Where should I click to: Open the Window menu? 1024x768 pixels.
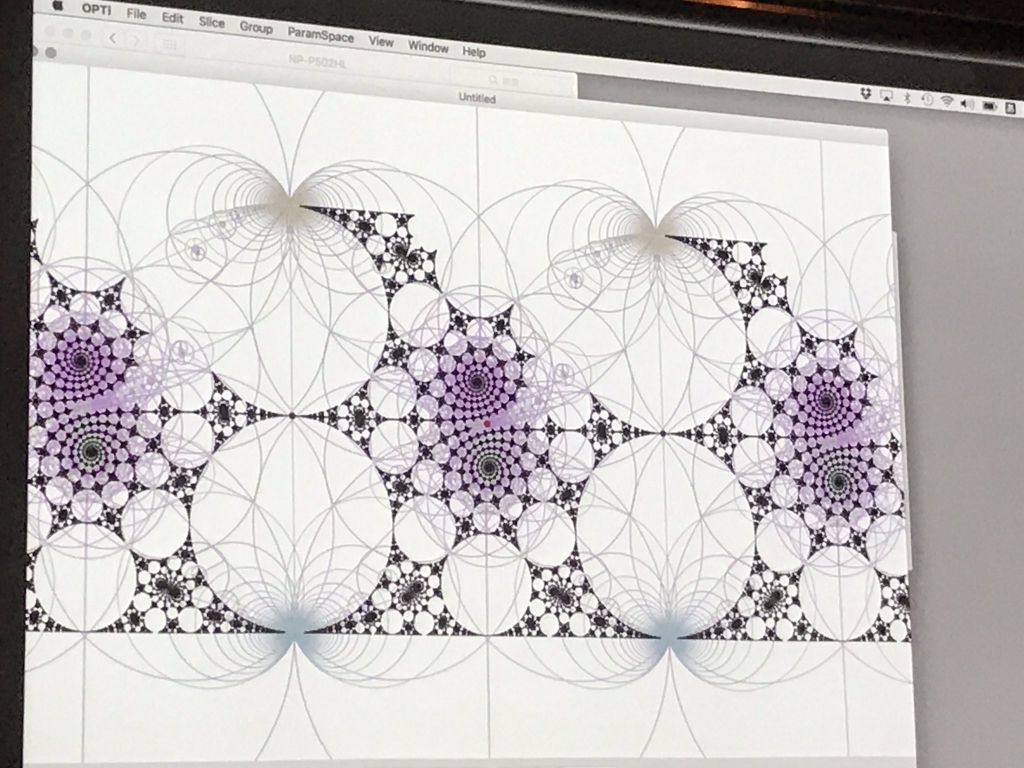point(428,47)
